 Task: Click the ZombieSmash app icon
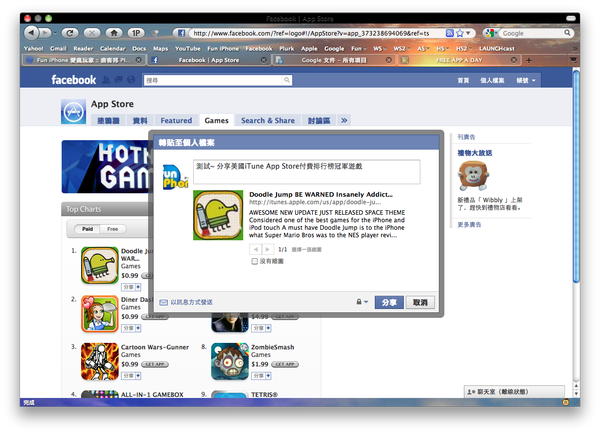[x=230, y=361]
